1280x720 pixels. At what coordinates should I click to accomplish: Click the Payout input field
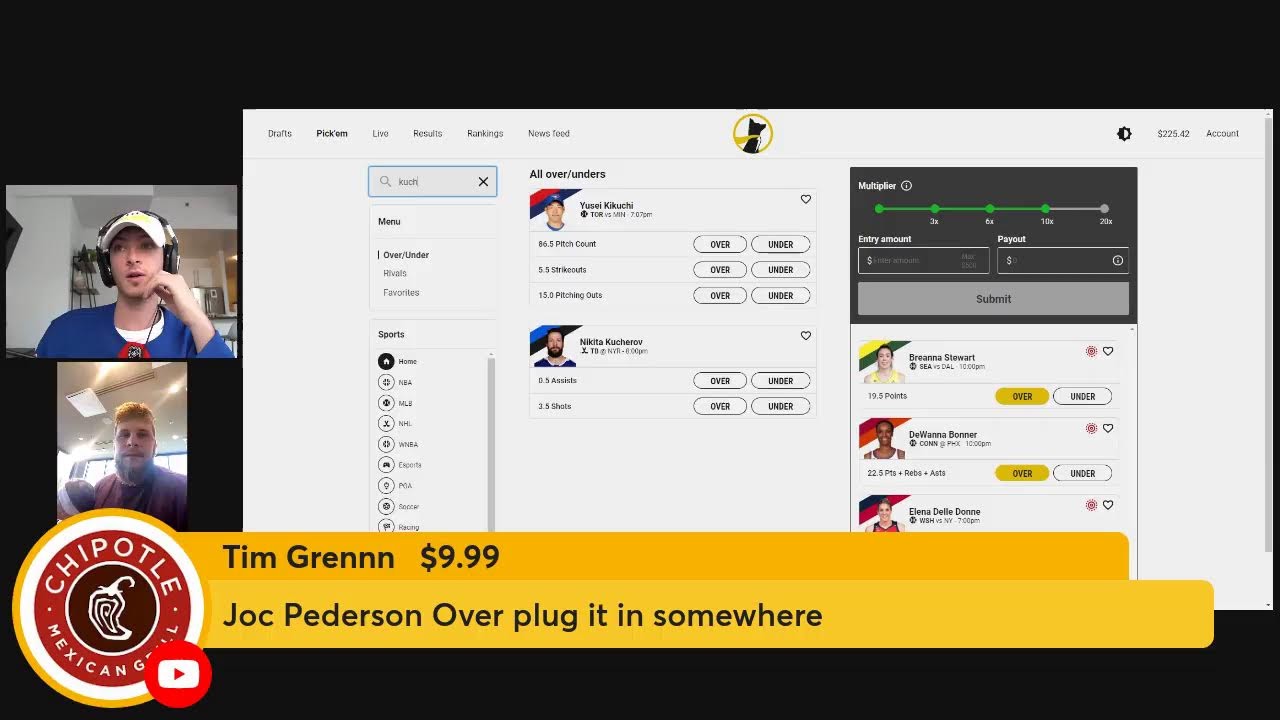(x=1063, y=260)
